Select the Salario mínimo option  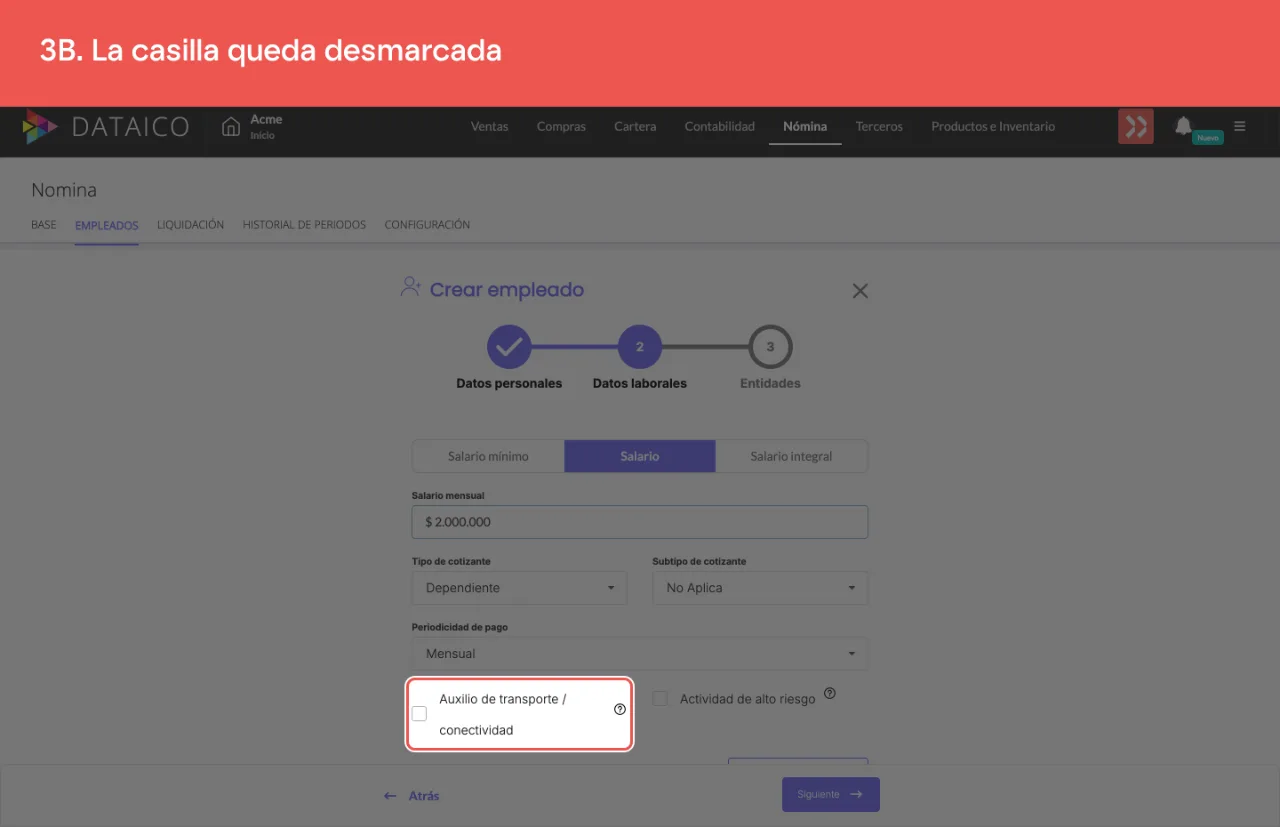pyautogui.click(x=488, y=456)
